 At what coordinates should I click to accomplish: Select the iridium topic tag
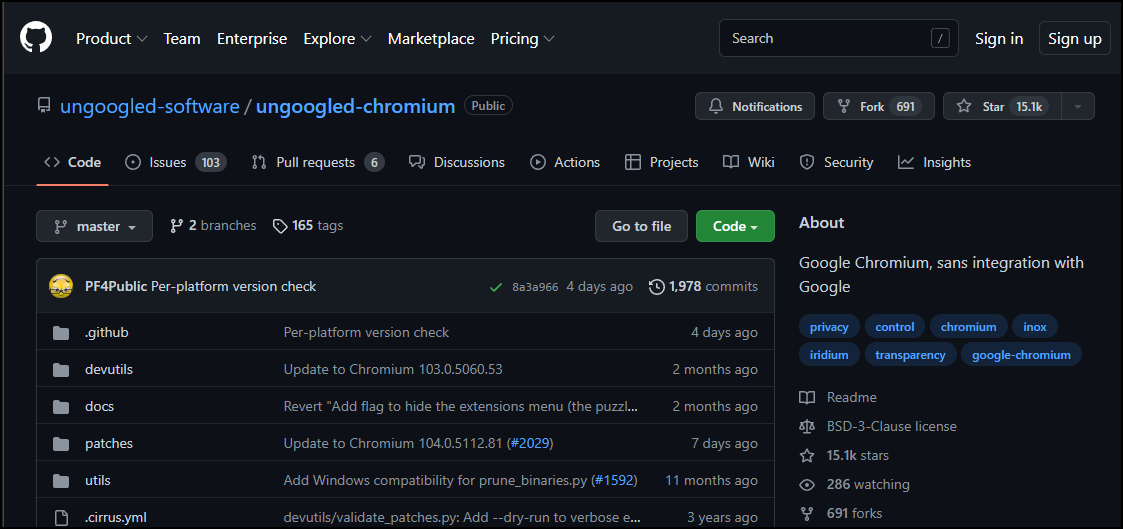(x=829, y=355)
